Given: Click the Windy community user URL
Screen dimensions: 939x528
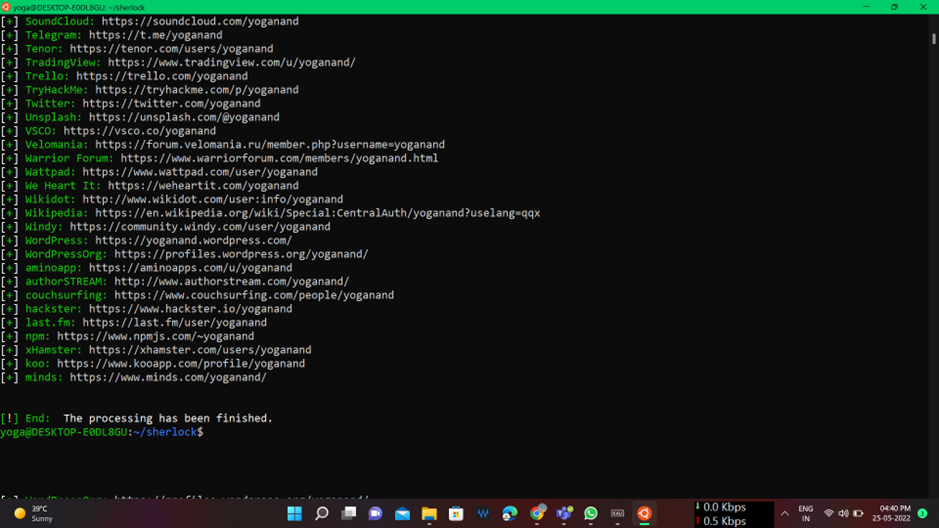Looking at the screenshot, I should coord(200,227).
